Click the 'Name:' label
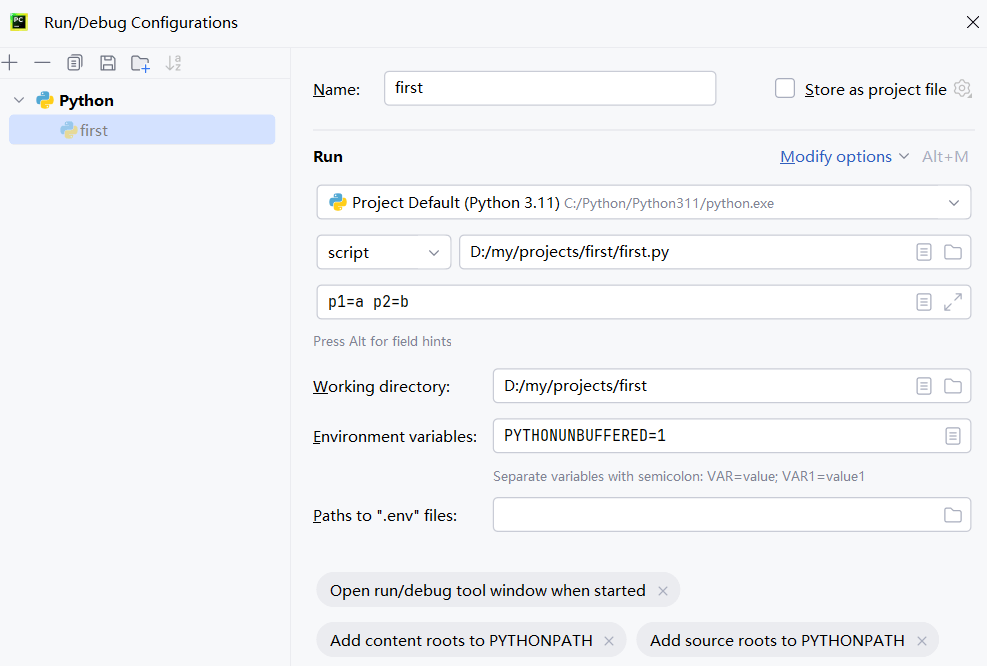Image resolution: width=987 pixels, height=666 pixels. coord(336,89)
